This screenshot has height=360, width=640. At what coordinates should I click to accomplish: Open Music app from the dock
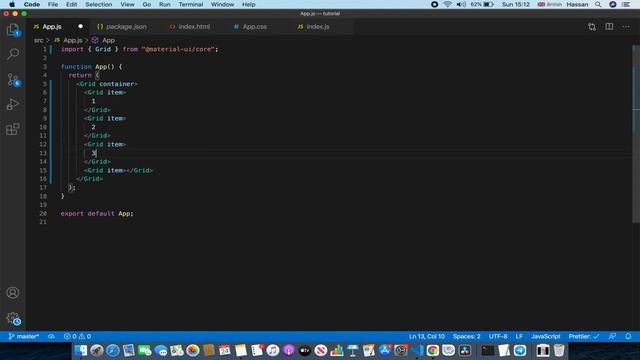pyautogui.click(x=273, y=351)
